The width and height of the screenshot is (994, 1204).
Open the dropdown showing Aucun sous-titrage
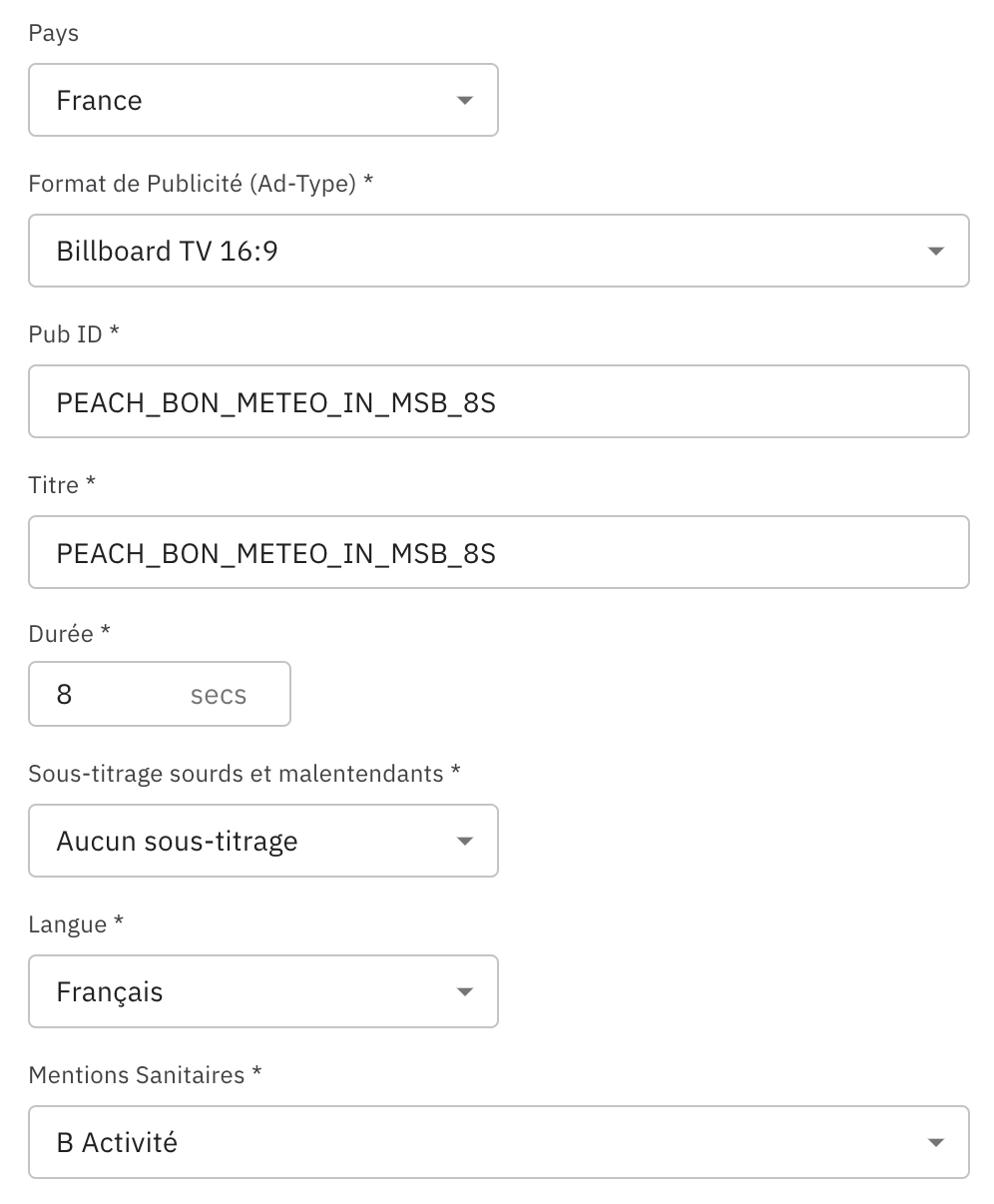tap(249, 842)
